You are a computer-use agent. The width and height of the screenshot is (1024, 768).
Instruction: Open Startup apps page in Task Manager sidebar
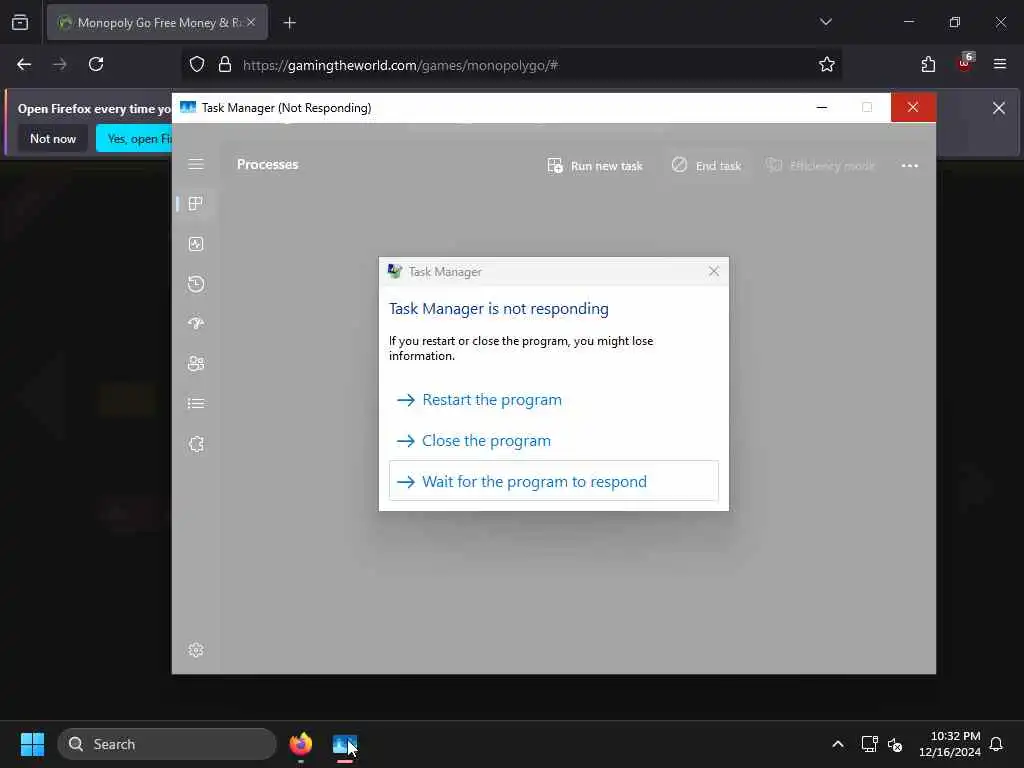196,324
